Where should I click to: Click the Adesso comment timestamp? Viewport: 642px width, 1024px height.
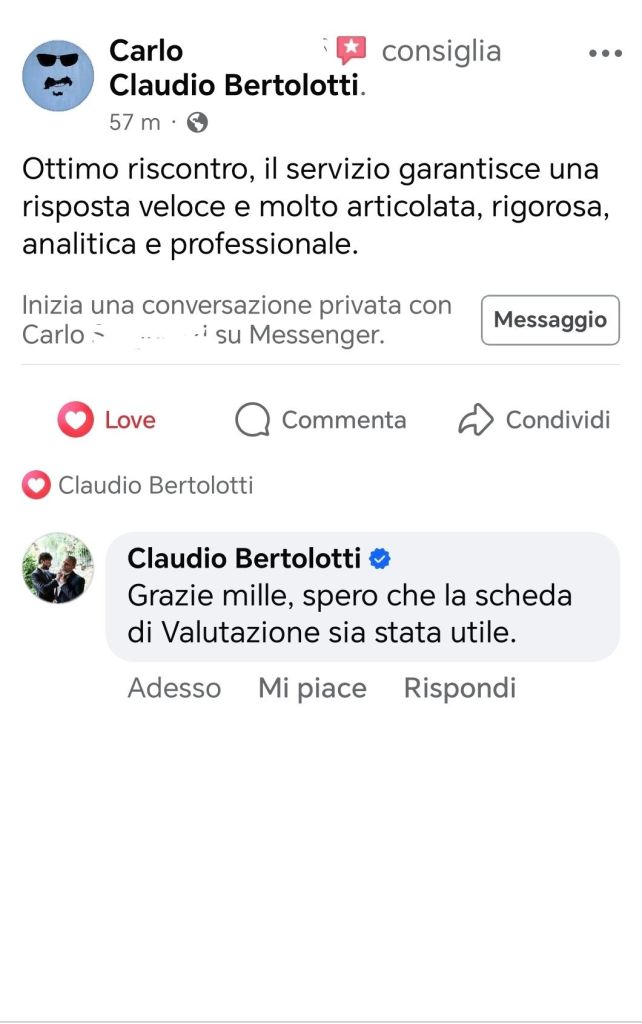tap(174, 688)
